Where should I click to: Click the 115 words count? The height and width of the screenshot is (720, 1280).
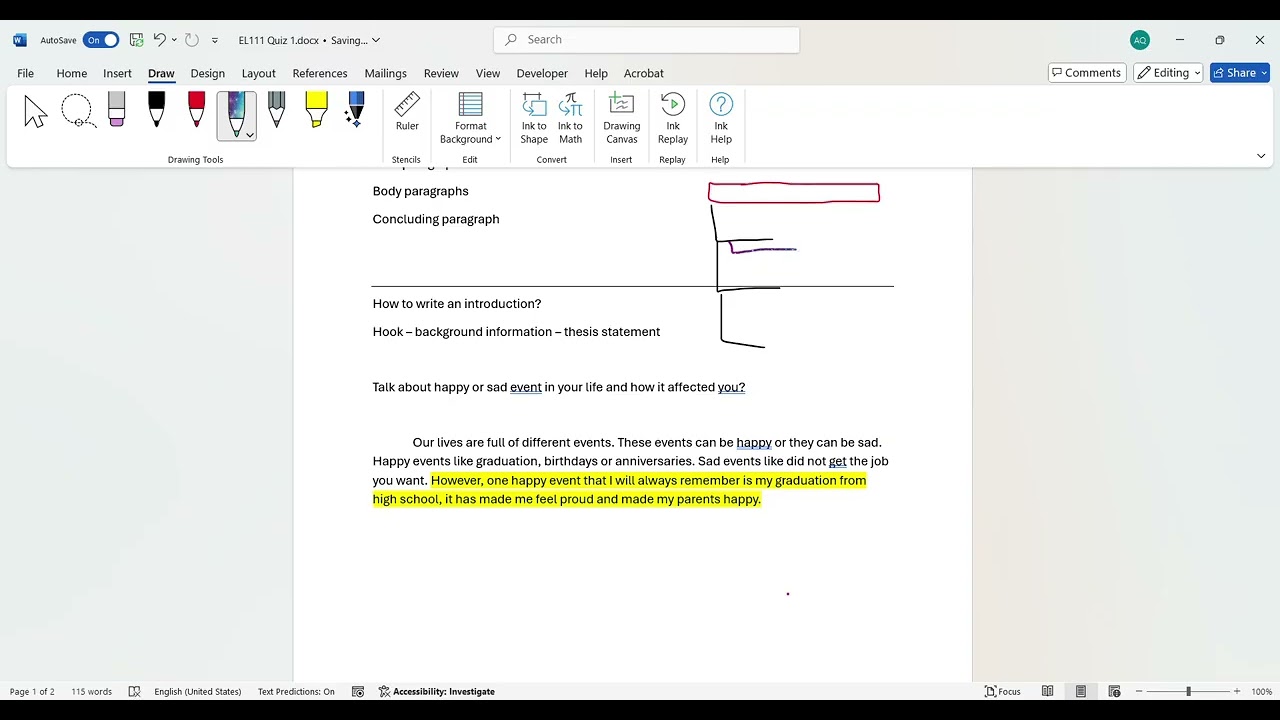[91, 692]
